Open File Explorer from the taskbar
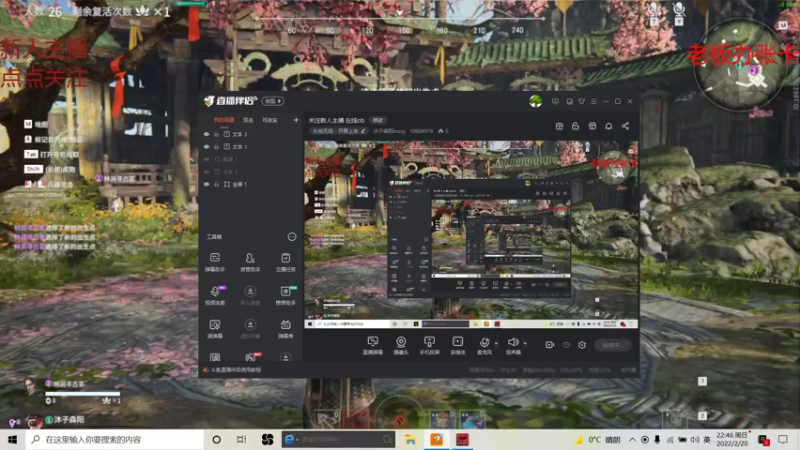This screenshot has height=450, width=800. click(410, 439)
